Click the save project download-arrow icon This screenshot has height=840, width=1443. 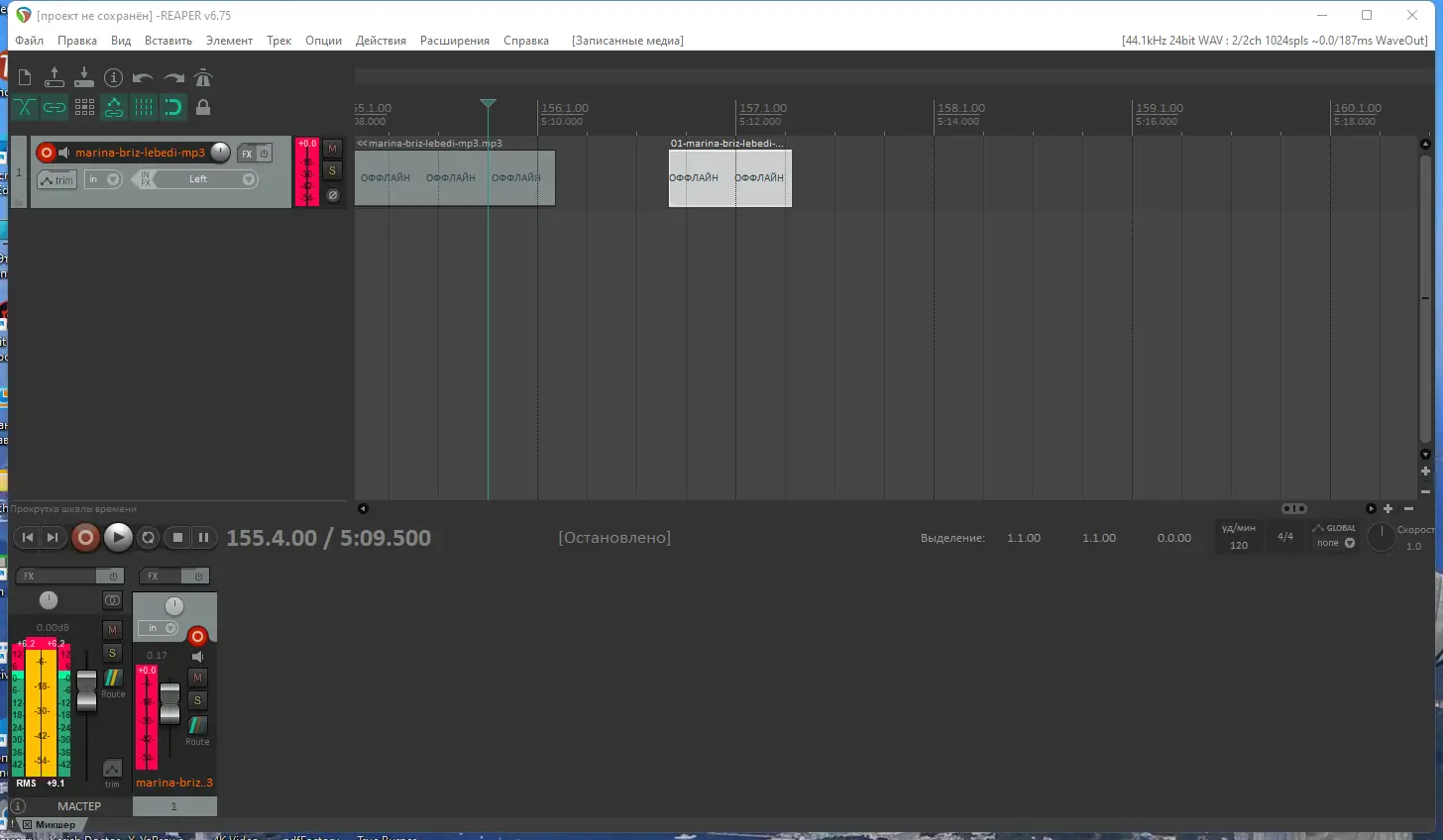pyautogui.click(x=84, y=77)
